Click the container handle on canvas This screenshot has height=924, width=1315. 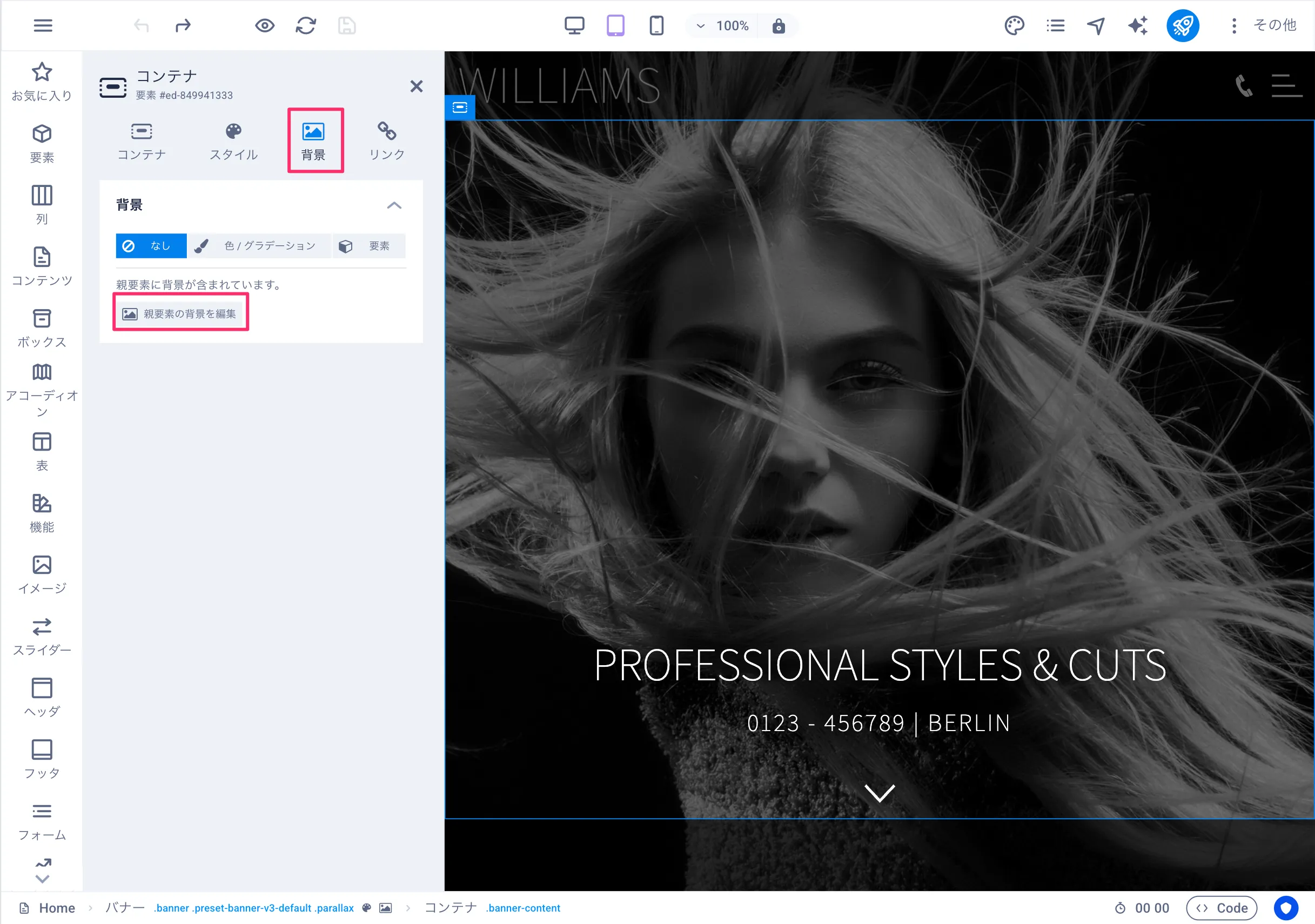tap(460, 107)
